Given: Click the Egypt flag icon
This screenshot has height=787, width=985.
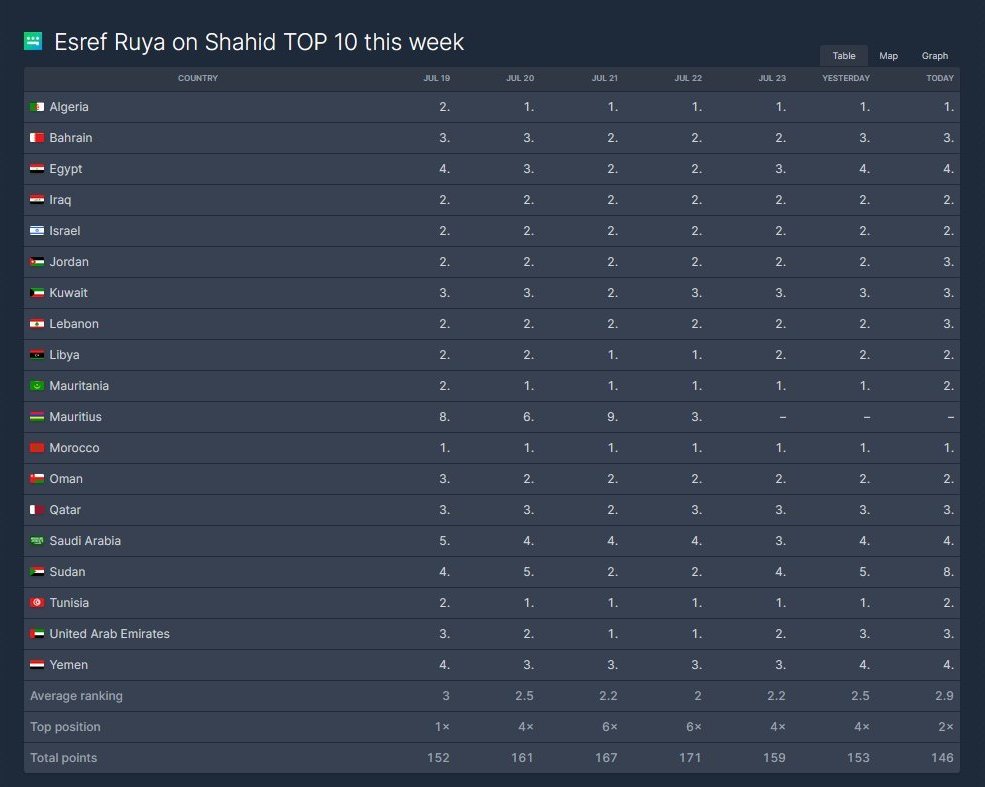Looking at the screenshot, I should [x=37, y=169].
